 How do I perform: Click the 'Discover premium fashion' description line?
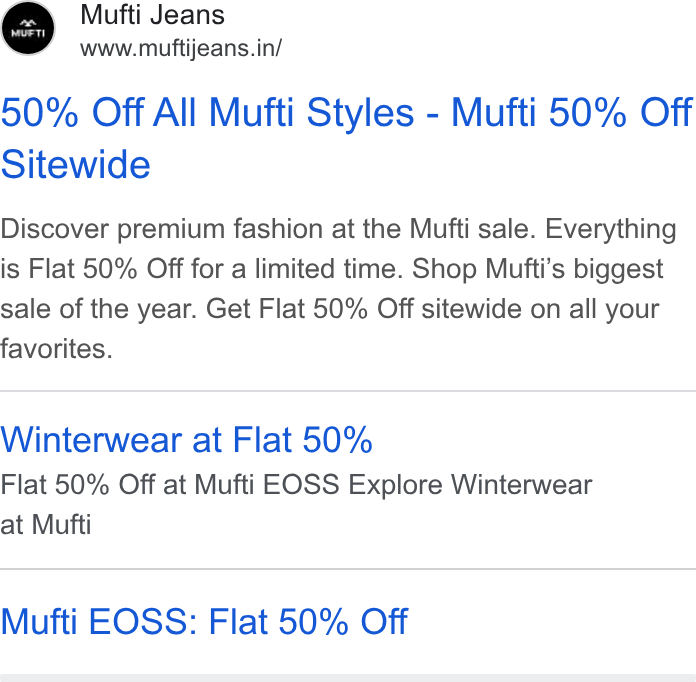338,230
